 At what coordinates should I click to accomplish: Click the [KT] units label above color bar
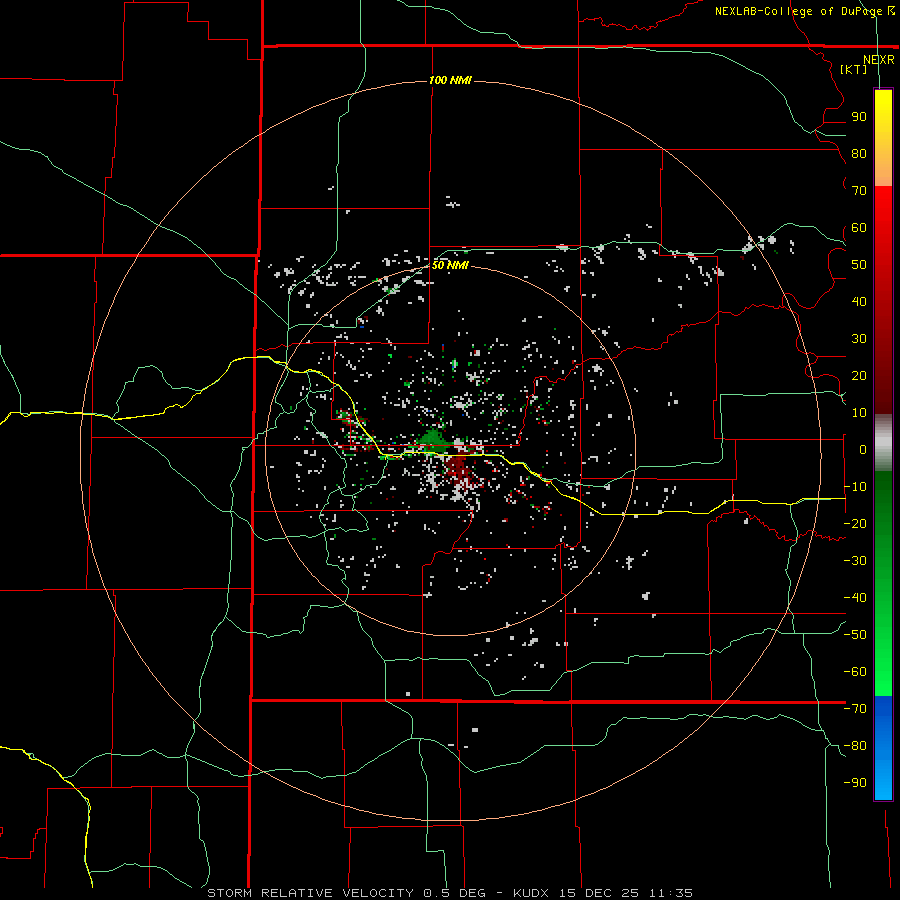pos(853,69)
